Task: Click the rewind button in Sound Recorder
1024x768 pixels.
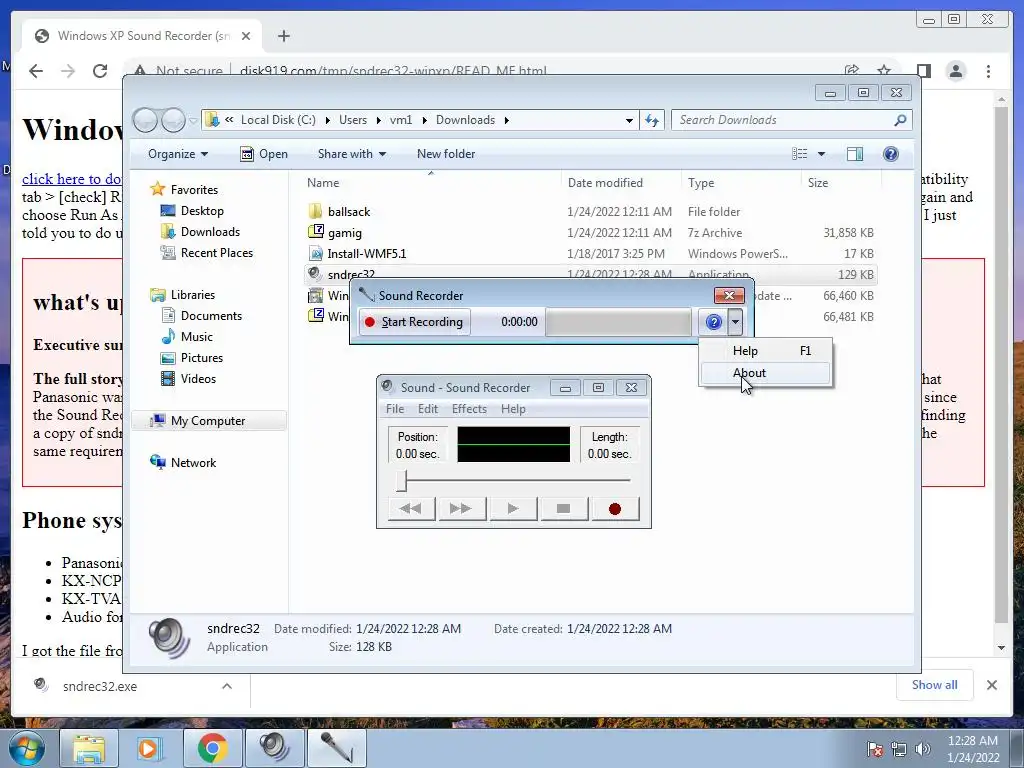Action: pyautogui.click(x=411, y=509)
